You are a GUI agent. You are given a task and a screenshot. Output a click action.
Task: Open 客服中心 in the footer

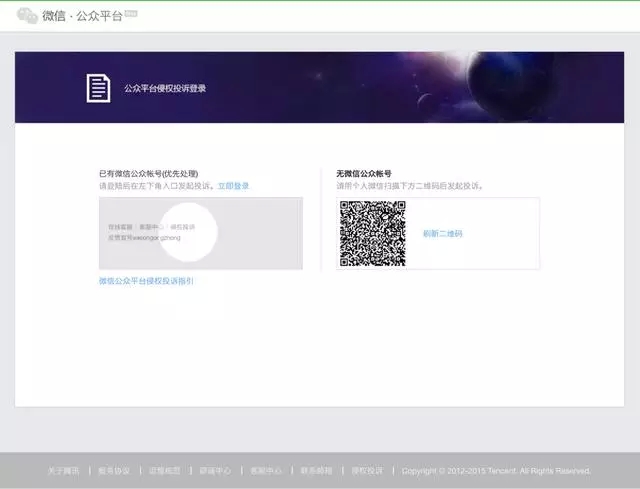(x=265, y=470)
